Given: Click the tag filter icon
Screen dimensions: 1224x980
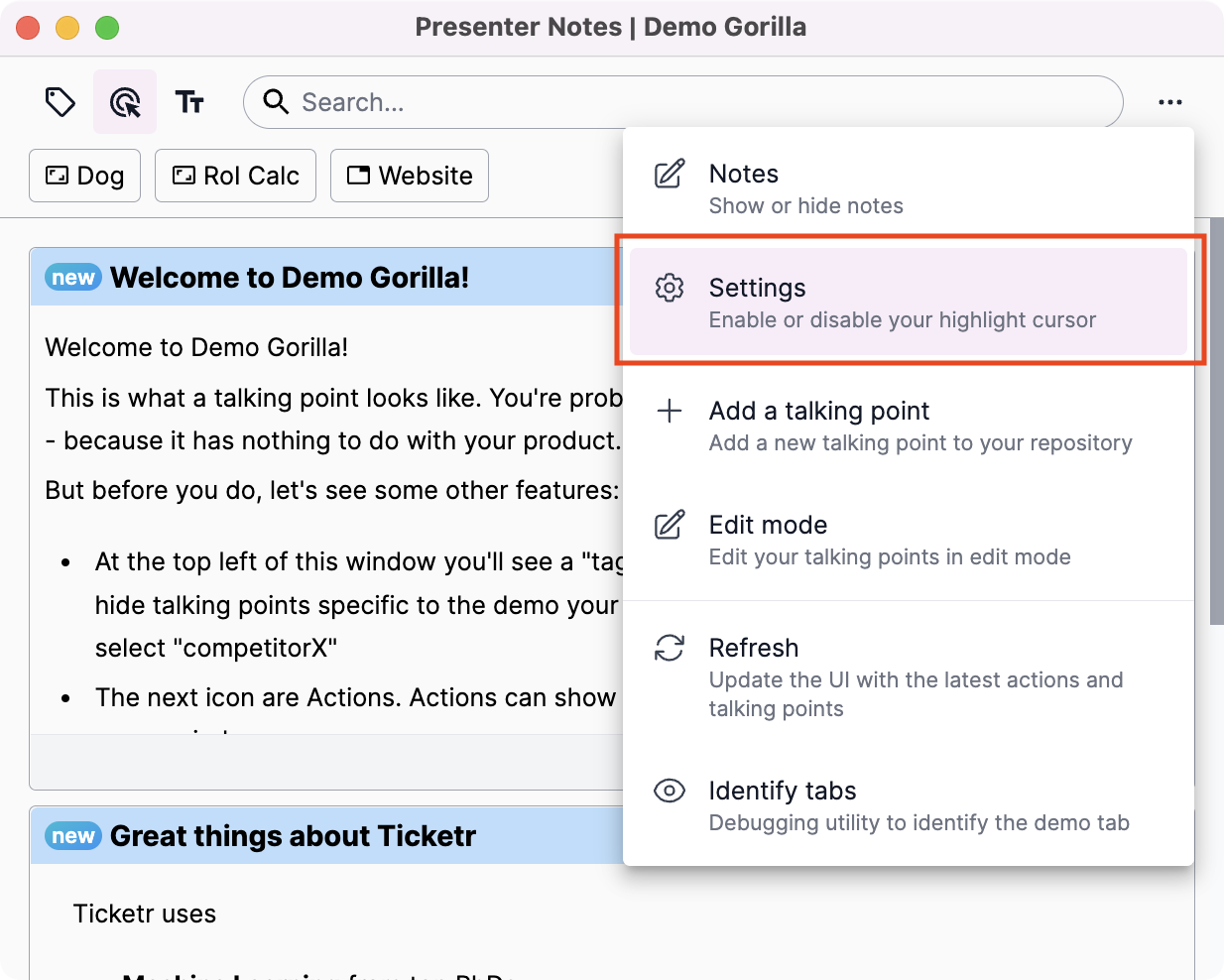Looking at the screenshot, I should point(61,102).
